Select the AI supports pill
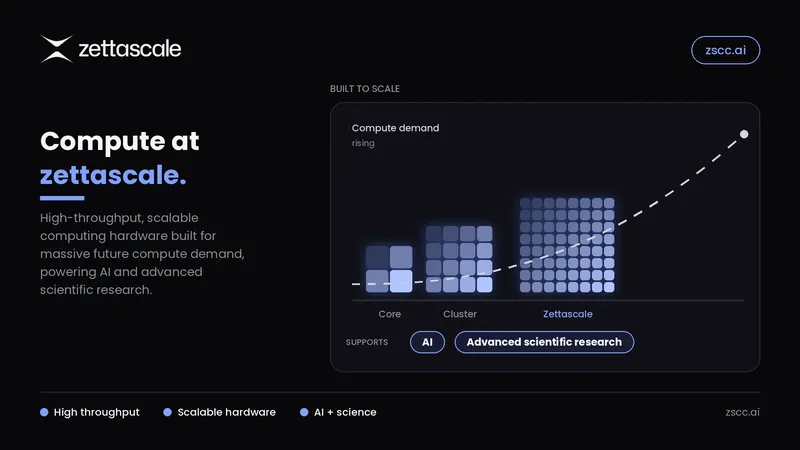The image size is (800, 450). point(427,342)
